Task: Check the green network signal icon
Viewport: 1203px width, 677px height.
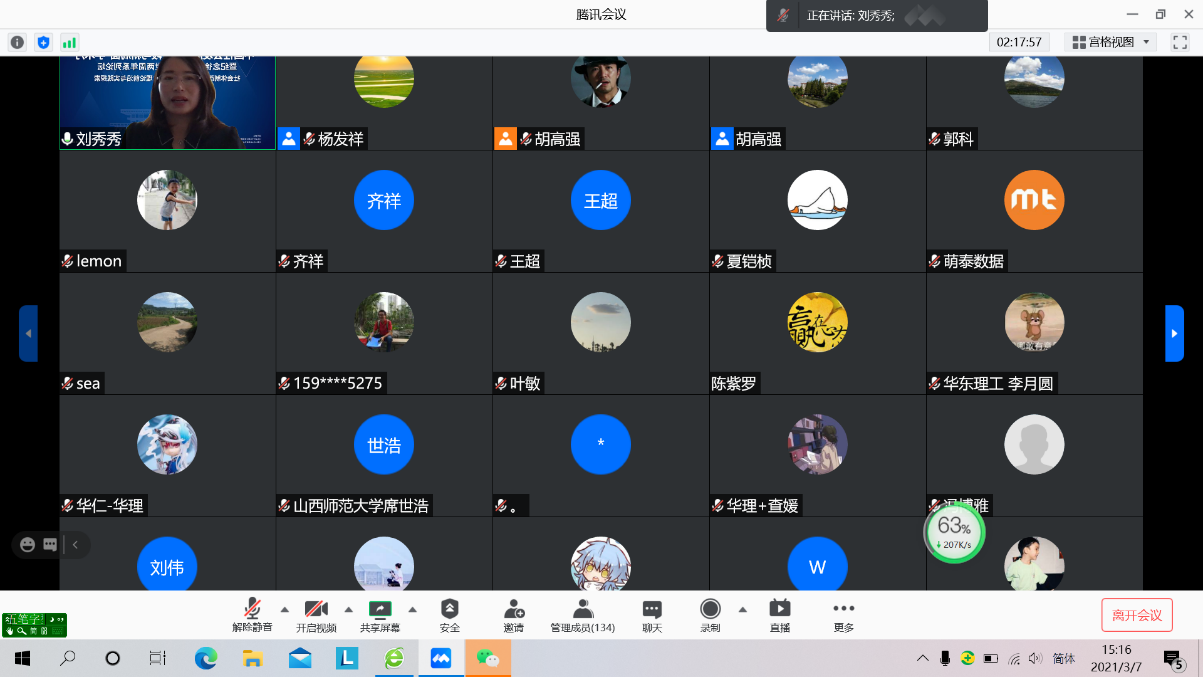Action: click(69, 42)
